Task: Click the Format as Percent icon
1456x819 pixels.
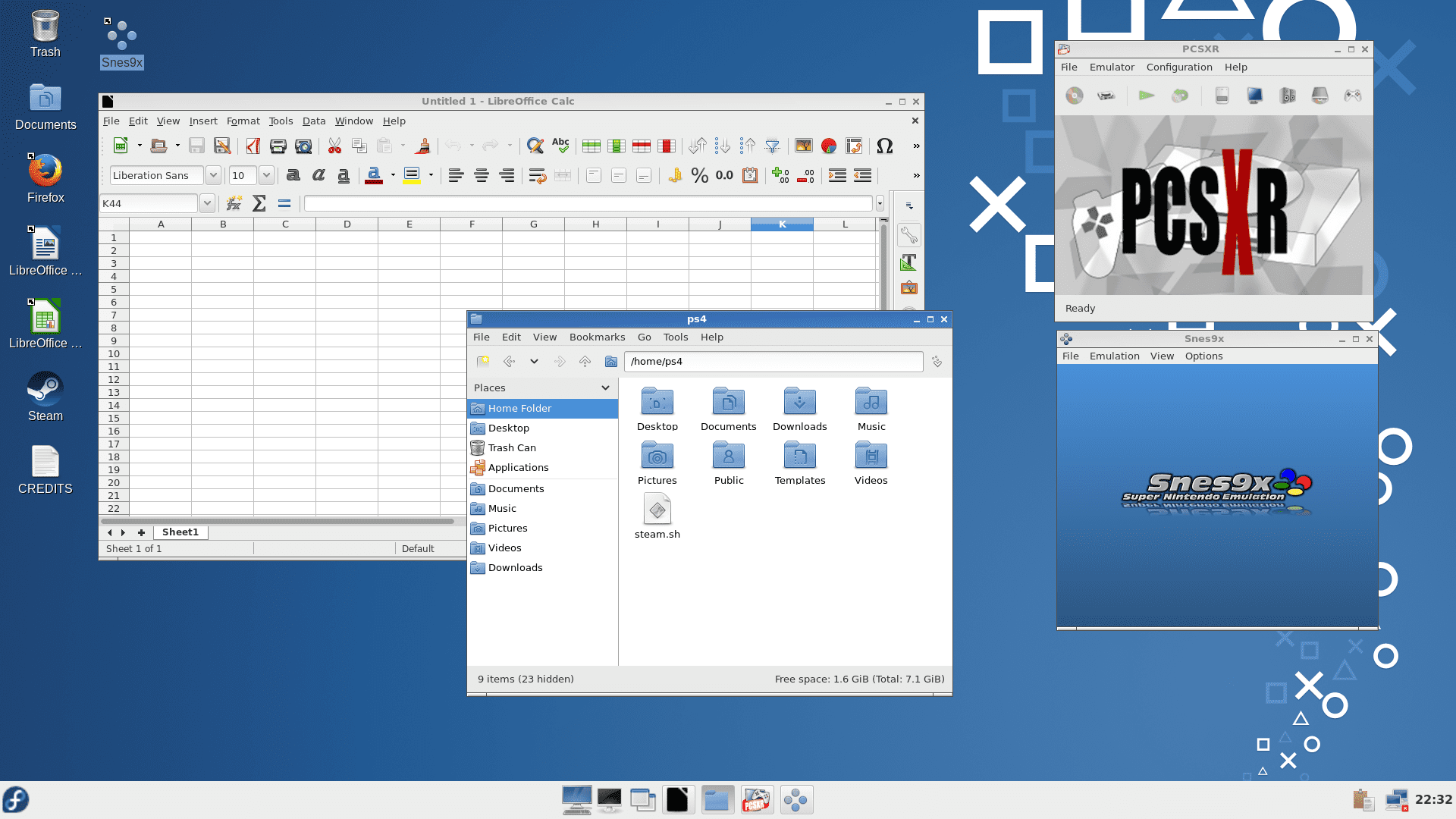Action: [x=699, y=176]
